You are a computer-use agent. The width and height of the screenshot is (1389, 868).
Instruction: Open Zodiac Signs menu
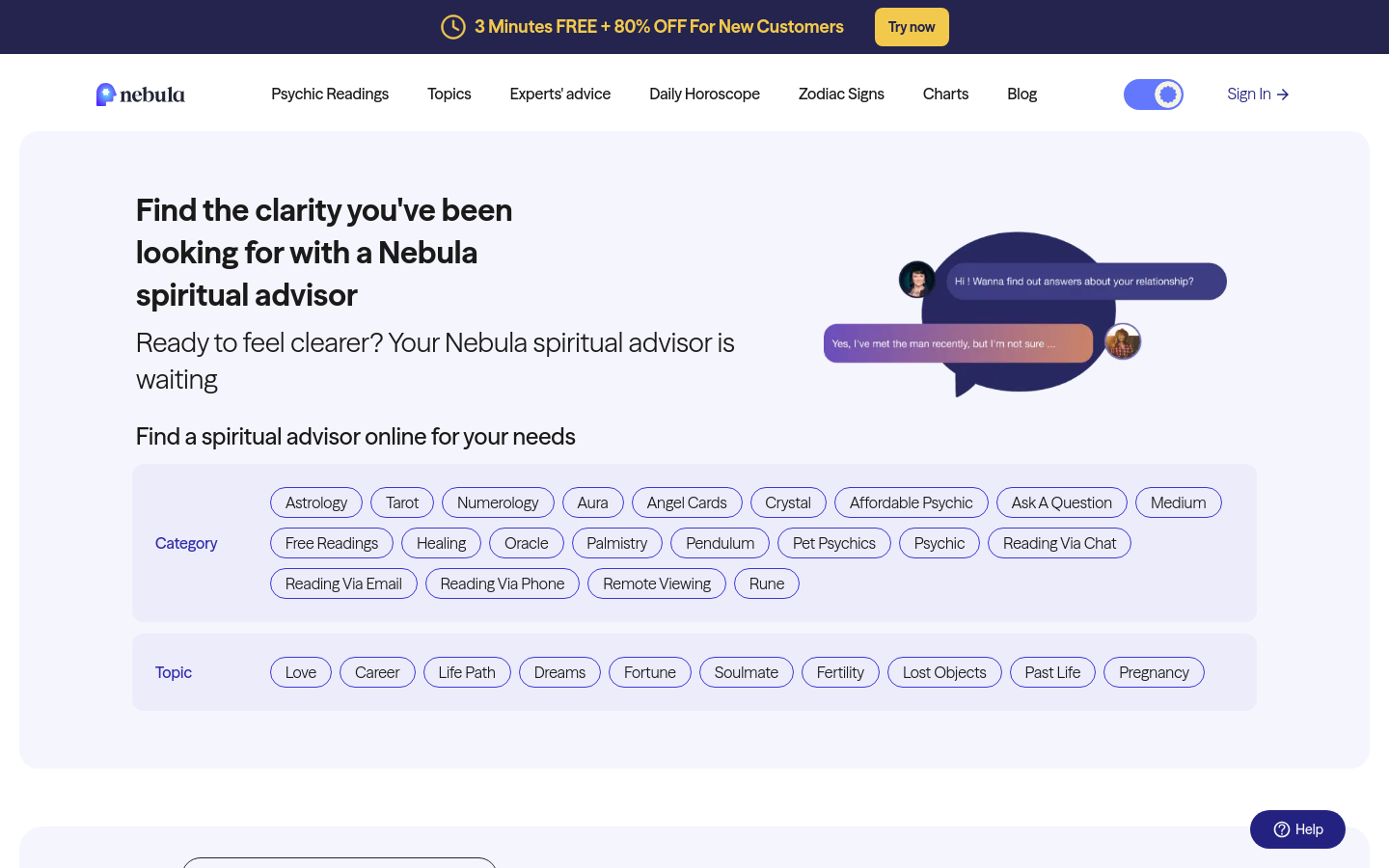[x=841, y=94]
